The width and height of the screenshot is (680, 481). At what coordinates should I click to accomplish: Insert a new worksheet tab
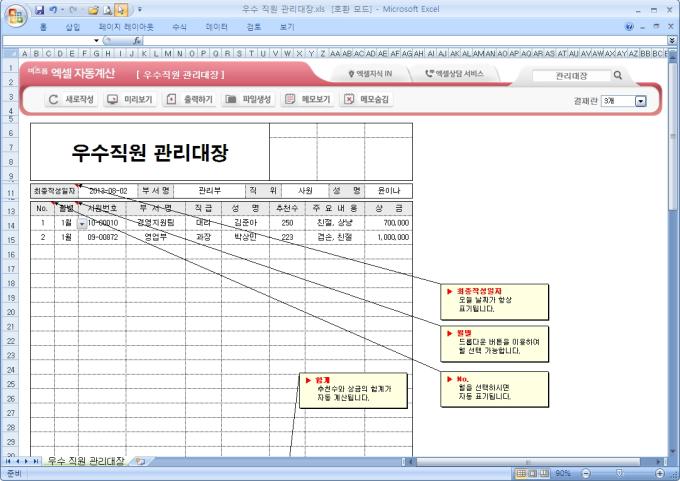point(140,461)
